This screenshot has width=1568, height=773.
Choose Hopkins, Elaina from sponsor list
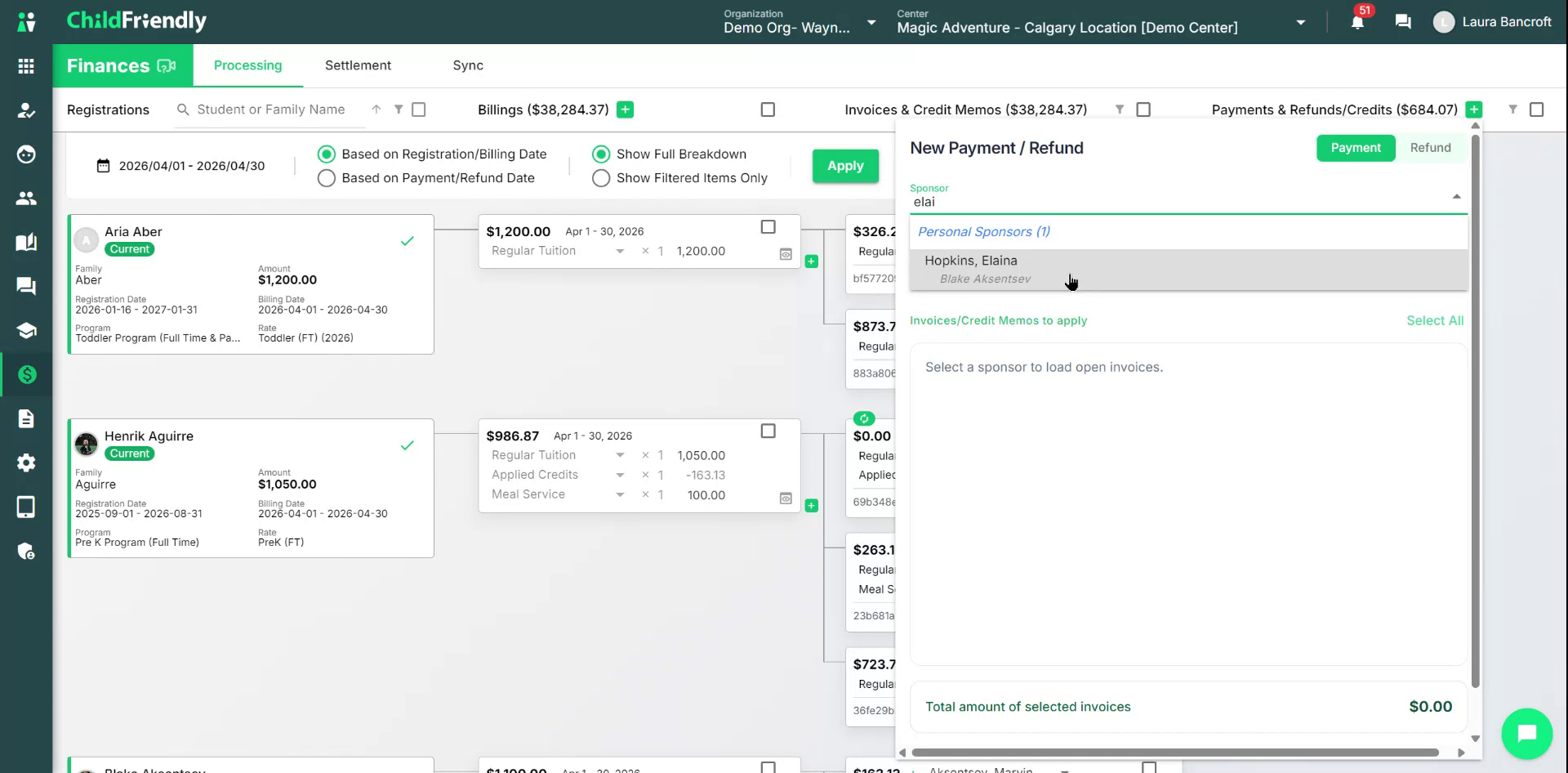pyautogui.click(x=1189, y=270)
